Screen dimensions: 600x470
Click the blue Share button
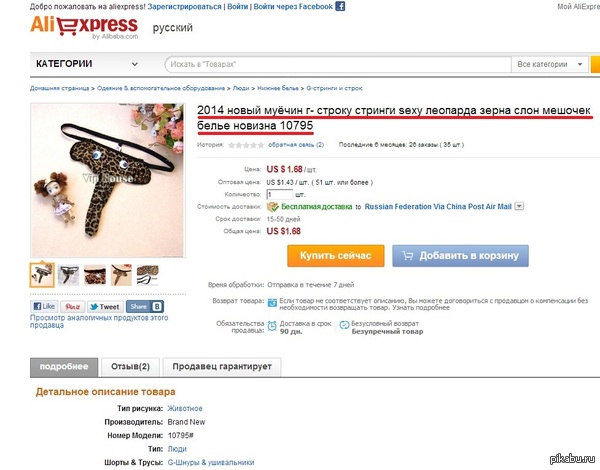pos(145,307)
